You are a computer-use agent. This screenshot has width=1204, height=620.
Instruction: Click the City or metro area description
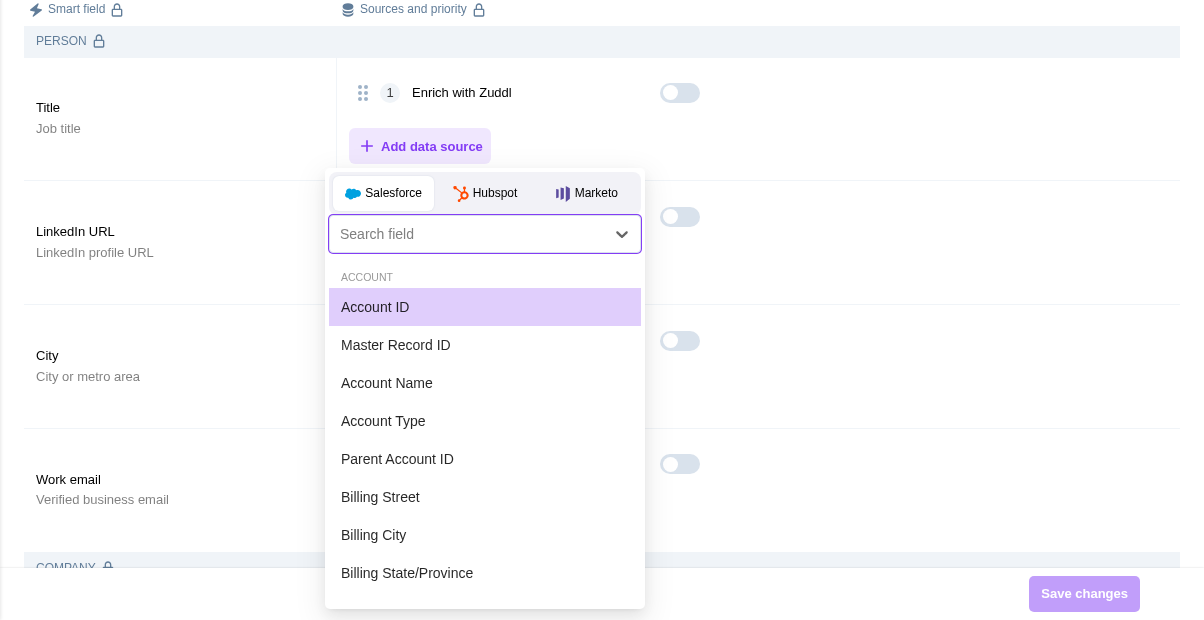point(88,376)
